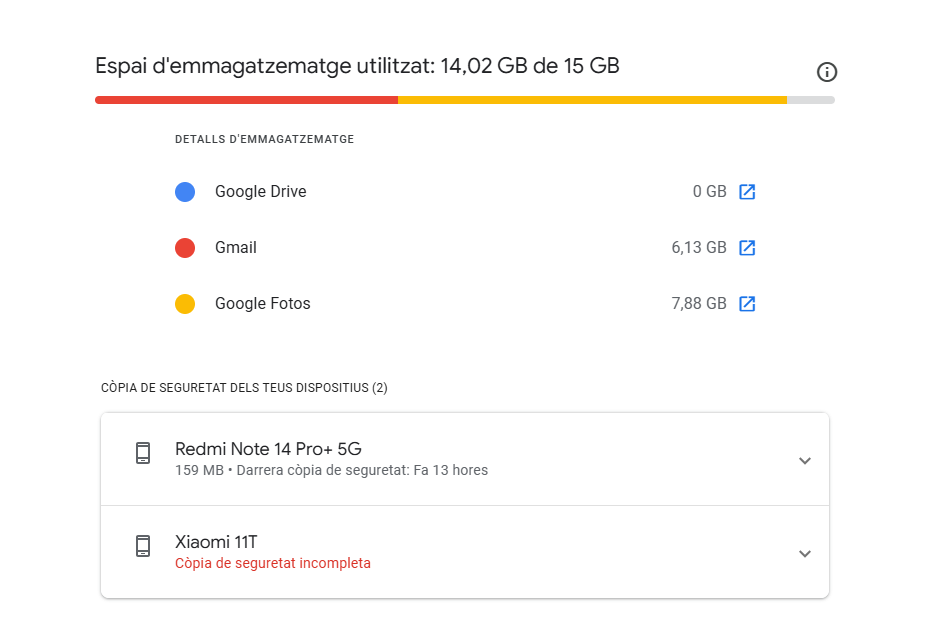This screenshot has width=932, height=631.
Task: Open Google Fotos via its external-link icon
Action: [x=747, y=304]
